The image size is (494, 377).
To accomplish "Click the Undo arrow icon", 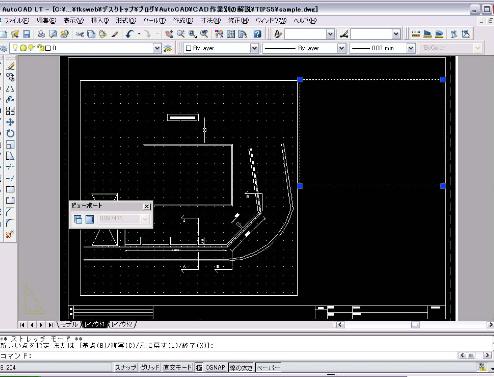I will click(x=130, y=34).
